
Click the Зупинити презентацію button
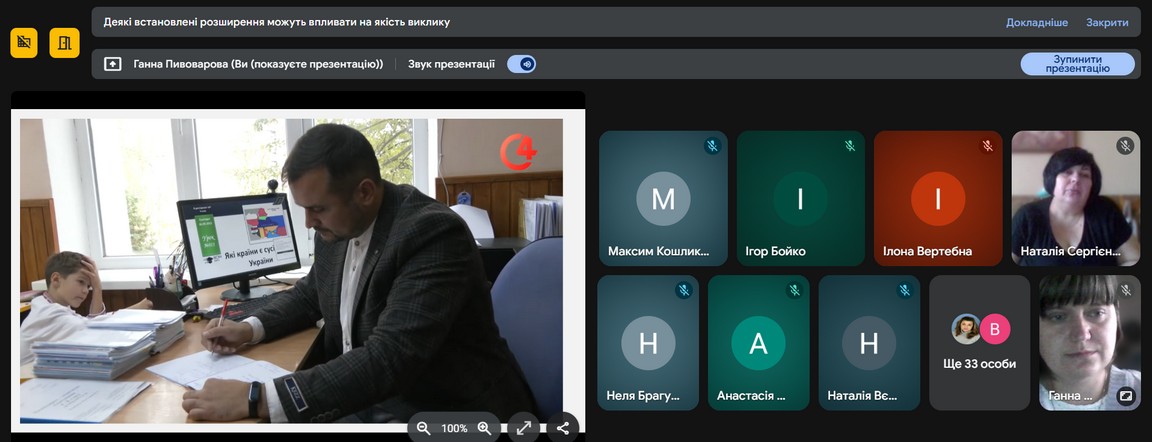coord(1077,64)
